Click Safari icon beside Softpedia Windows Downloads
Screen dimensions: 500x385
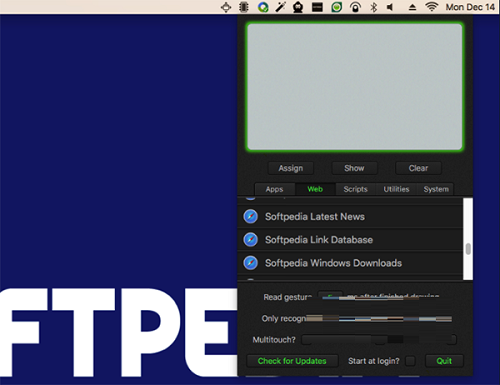(x=251, y=263)
